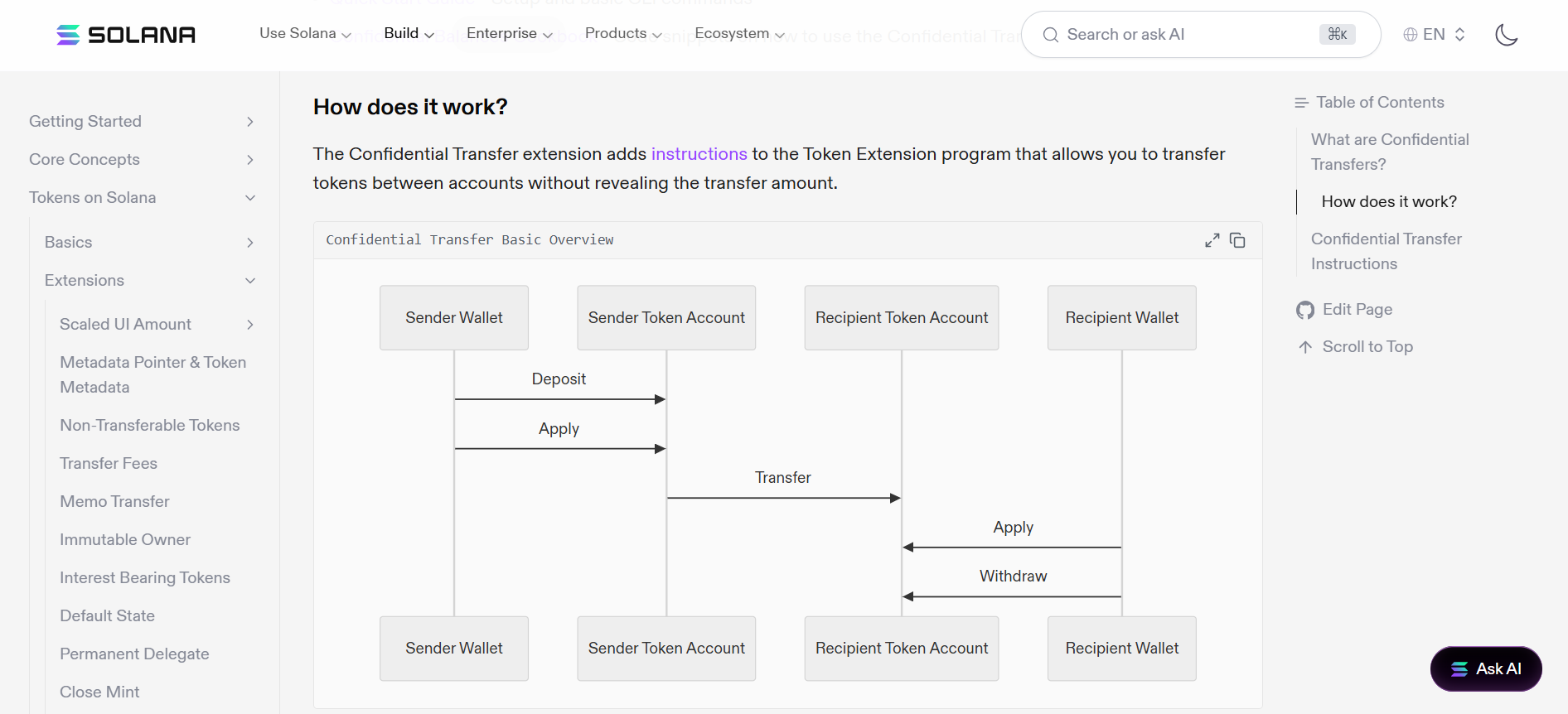Open the Enterprise menu
This screenshot has height=714, width=1568.
509,33
